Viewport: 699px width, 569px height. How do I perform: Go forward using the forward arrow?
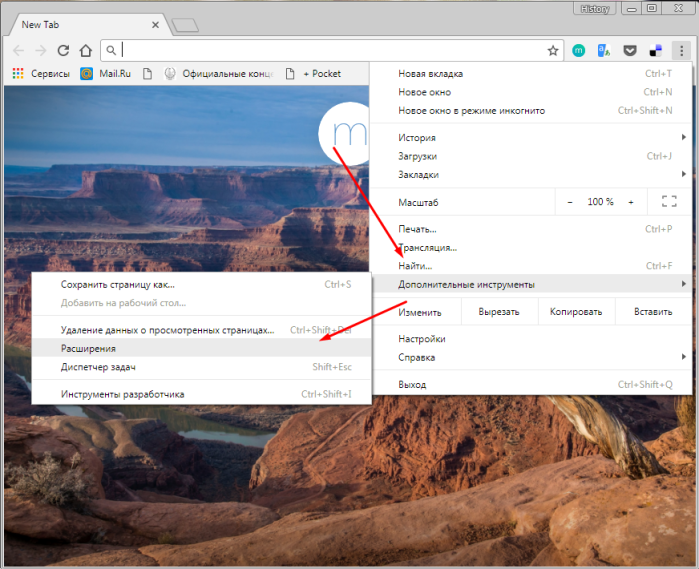[41, 50]
